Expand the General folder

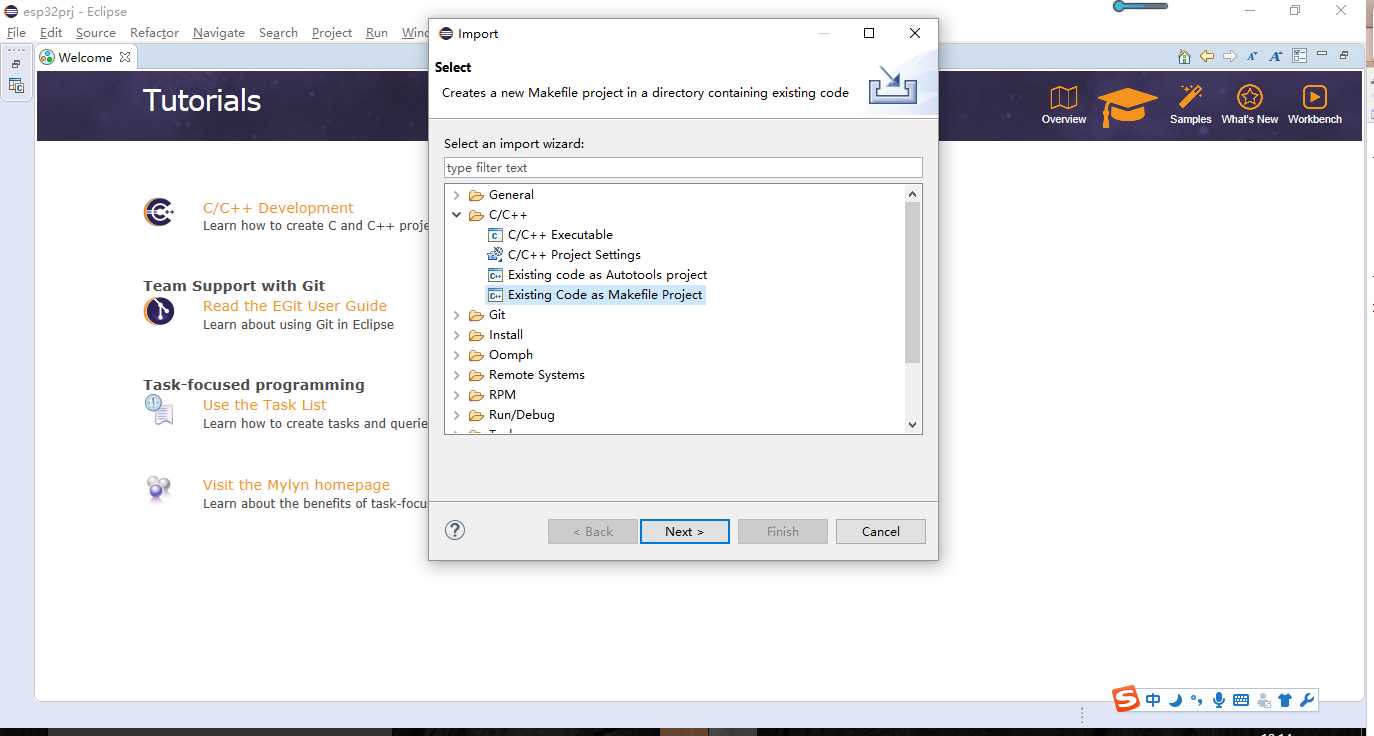(x=457, y=195)
